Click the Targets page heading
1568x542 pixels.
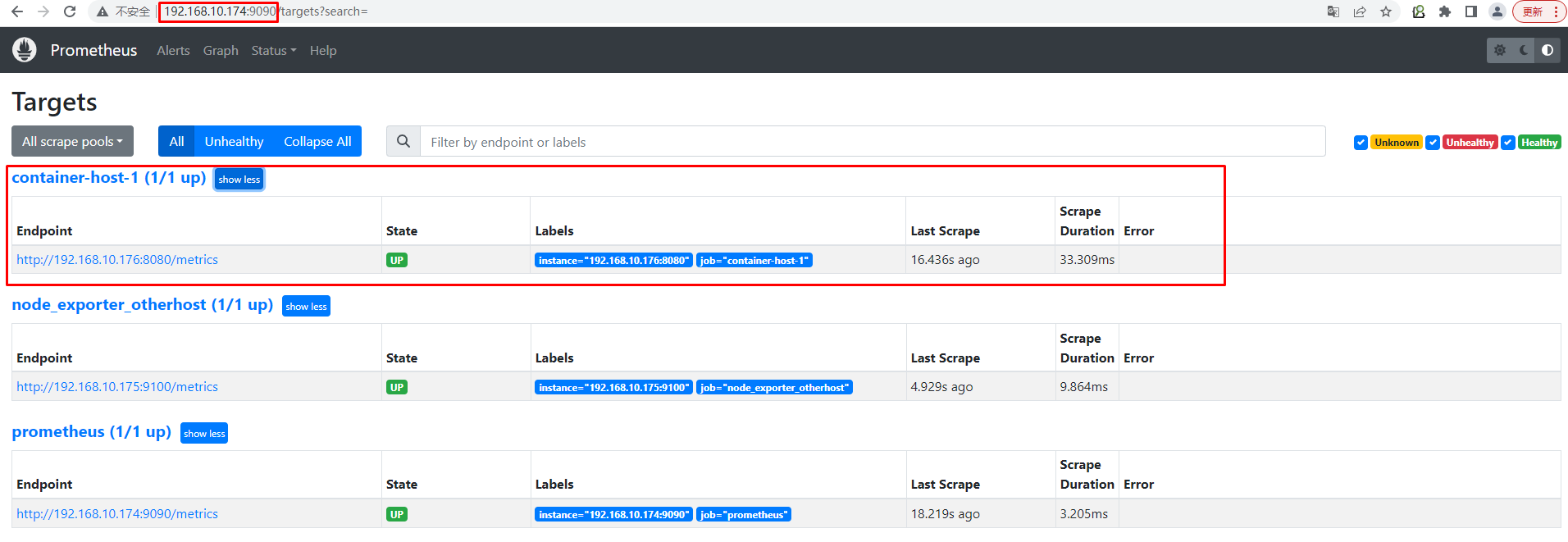(54, 102)
